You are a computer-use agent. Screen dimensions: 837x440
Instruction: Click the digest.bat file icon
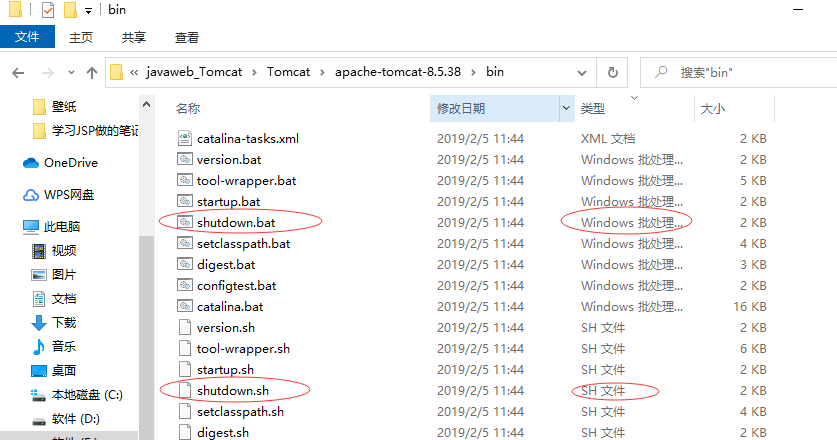click(x=185, y=264)
